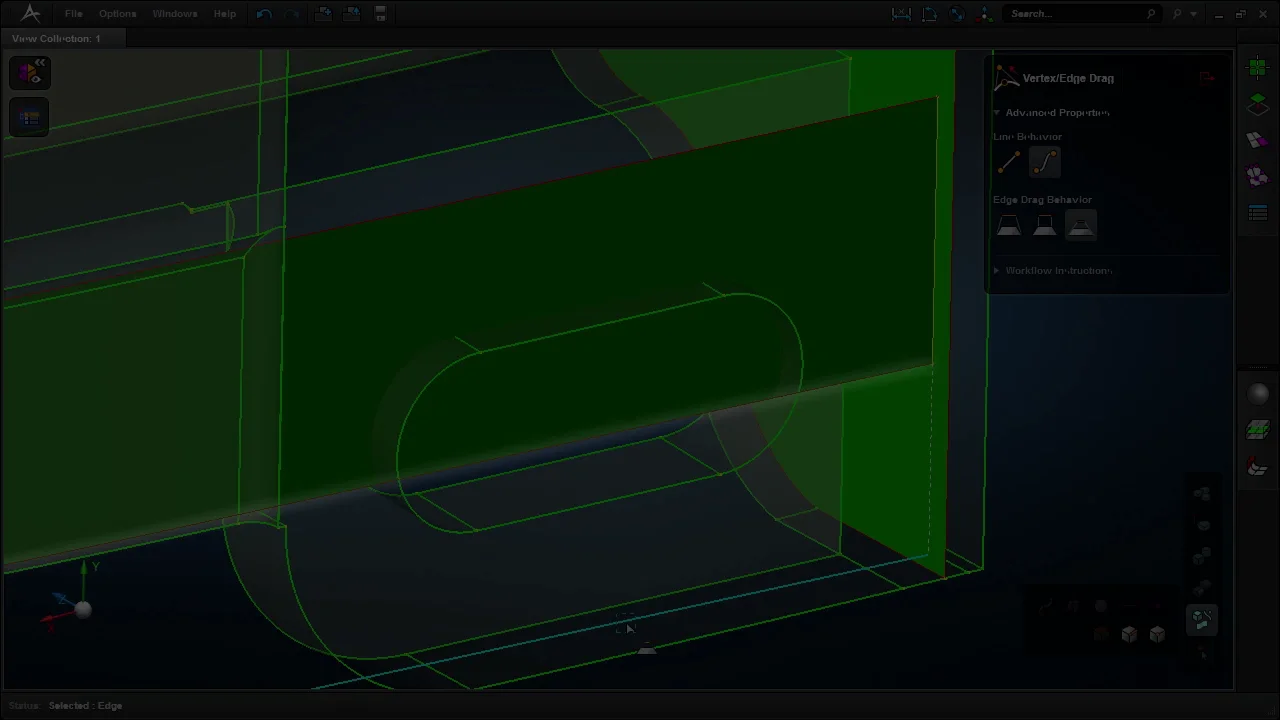Viewport: 1280px width, 720px height.
Task: Select the first Edge Drag Behavior option
Action: pyautogui.click(x=1009, y=226)
